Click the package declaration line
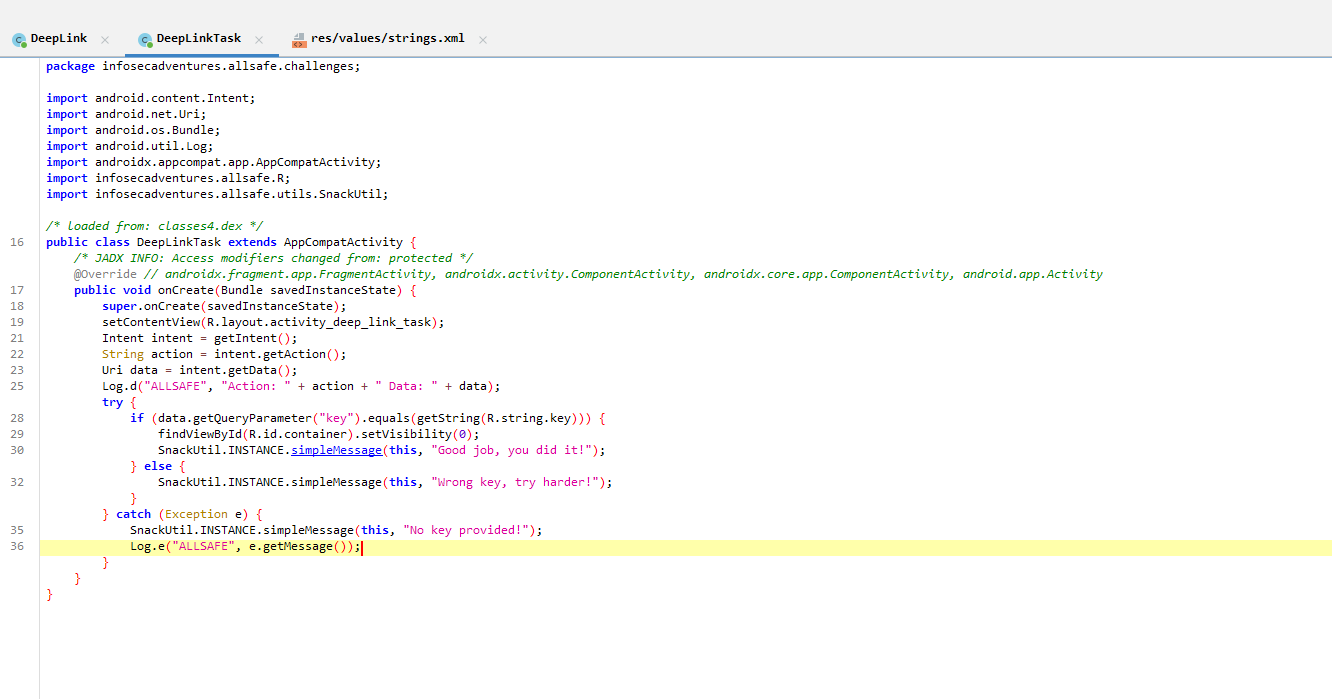Screen dimensions: 1332x699 pos(202,66)
